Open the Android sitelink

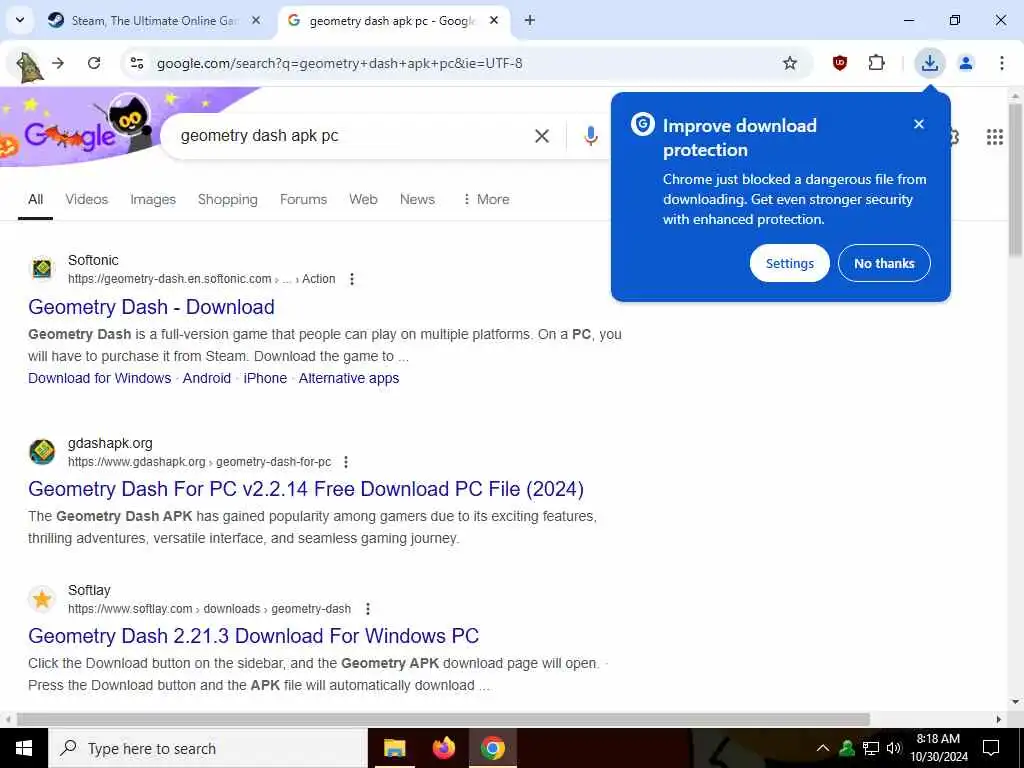[x=207, y=378]
